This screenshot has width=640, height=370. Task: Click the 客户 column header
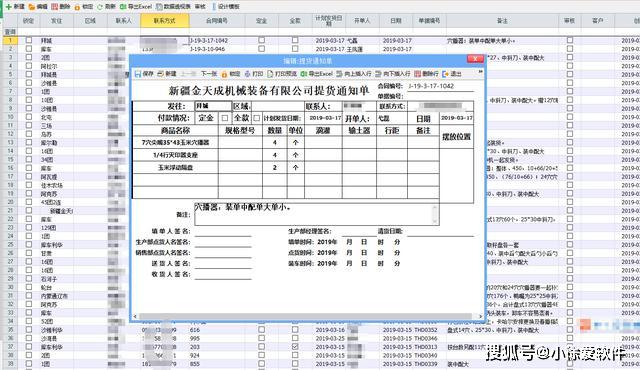point(598,21)
